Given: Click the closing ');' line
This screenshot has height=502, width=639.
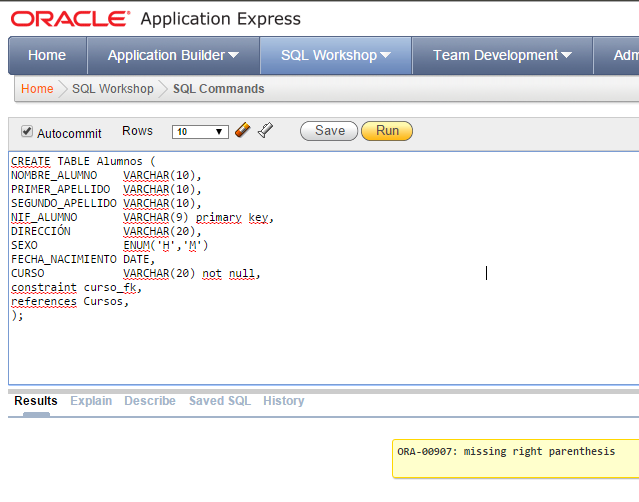Looking at the screenshot, I should tap(17, 315).
